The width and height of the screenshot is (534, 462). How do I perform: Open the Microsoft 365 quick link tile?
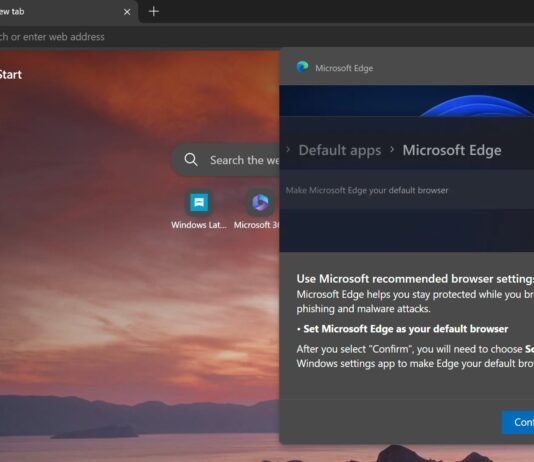click(x=257, y=210)
